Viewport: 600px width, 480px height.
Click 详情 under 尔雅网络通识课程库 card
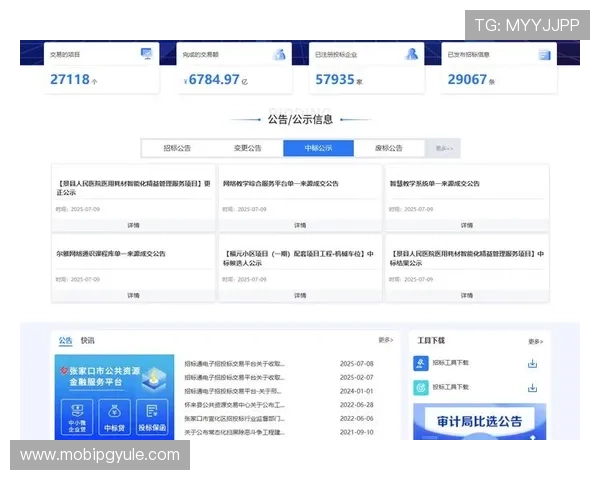134,295
